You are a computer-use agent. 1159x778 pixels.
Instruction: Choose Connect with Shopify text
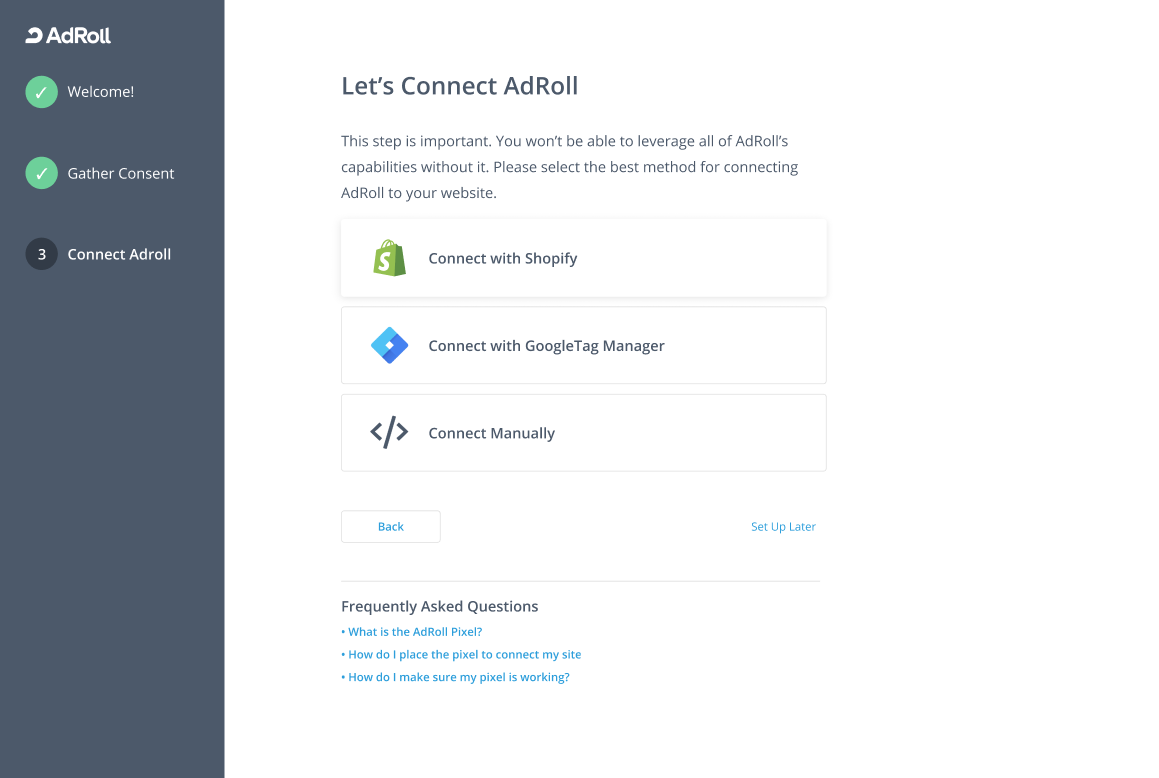(x=503, y=258)
